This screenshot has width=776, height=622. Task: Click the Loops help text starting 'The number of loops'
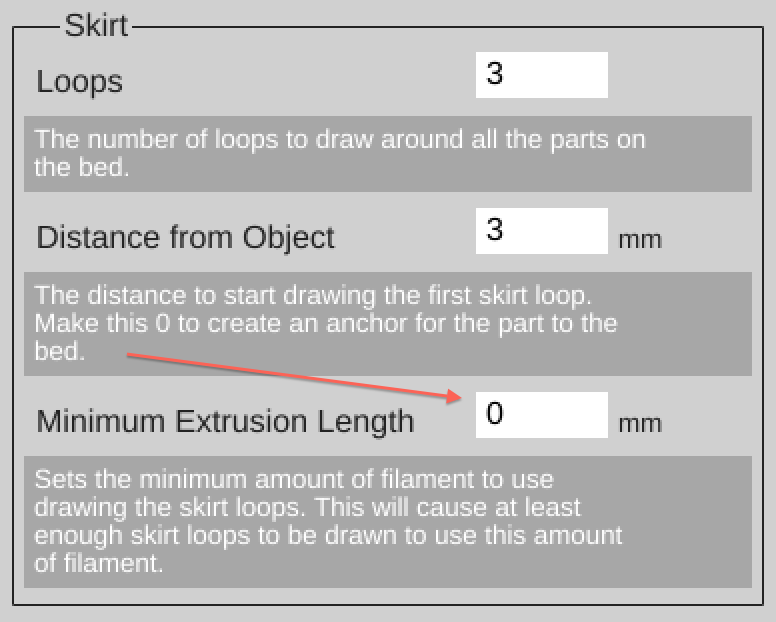pos(340,139)
